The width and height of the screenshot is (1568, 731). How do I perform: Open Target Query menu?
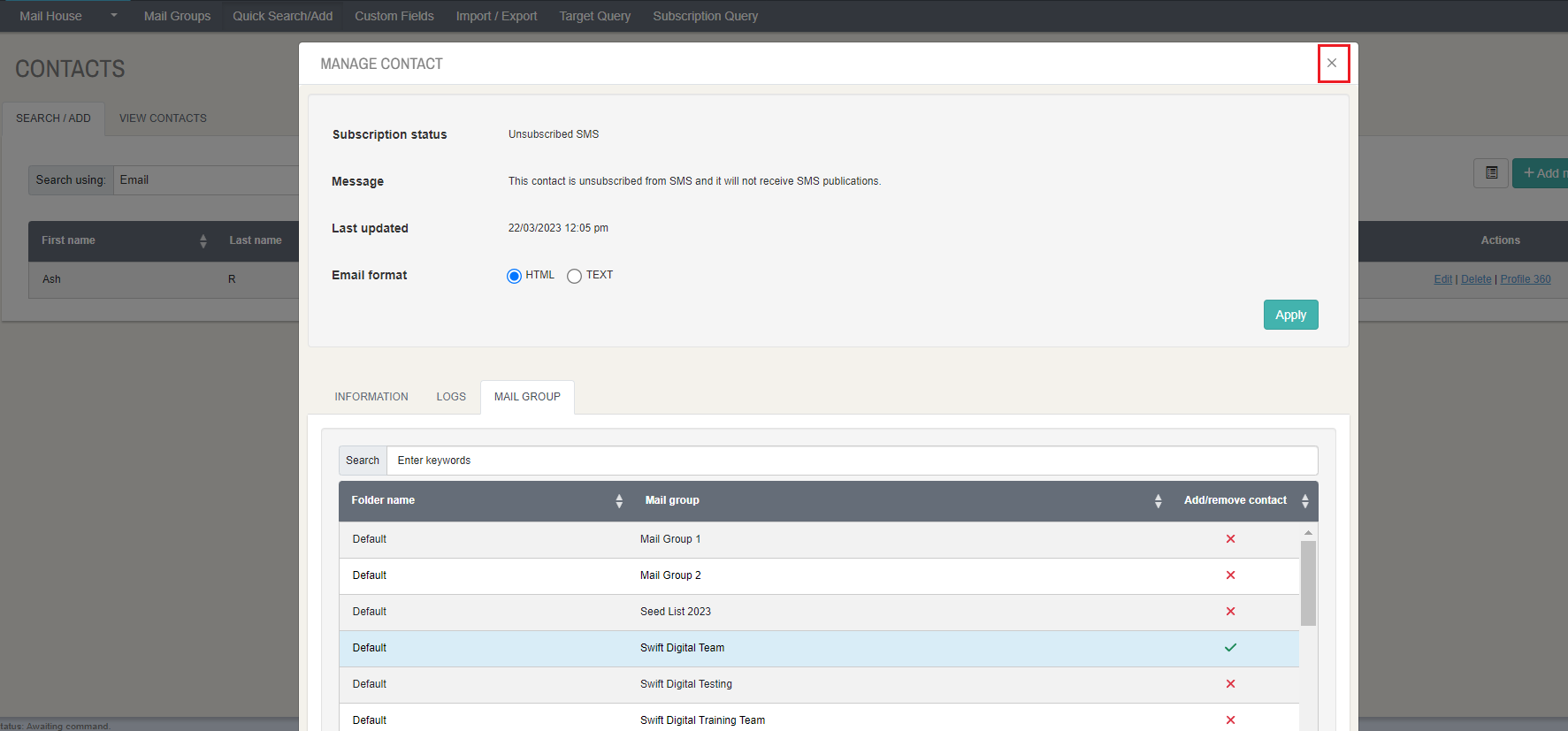pyautogui.click(x=595, y=16)
